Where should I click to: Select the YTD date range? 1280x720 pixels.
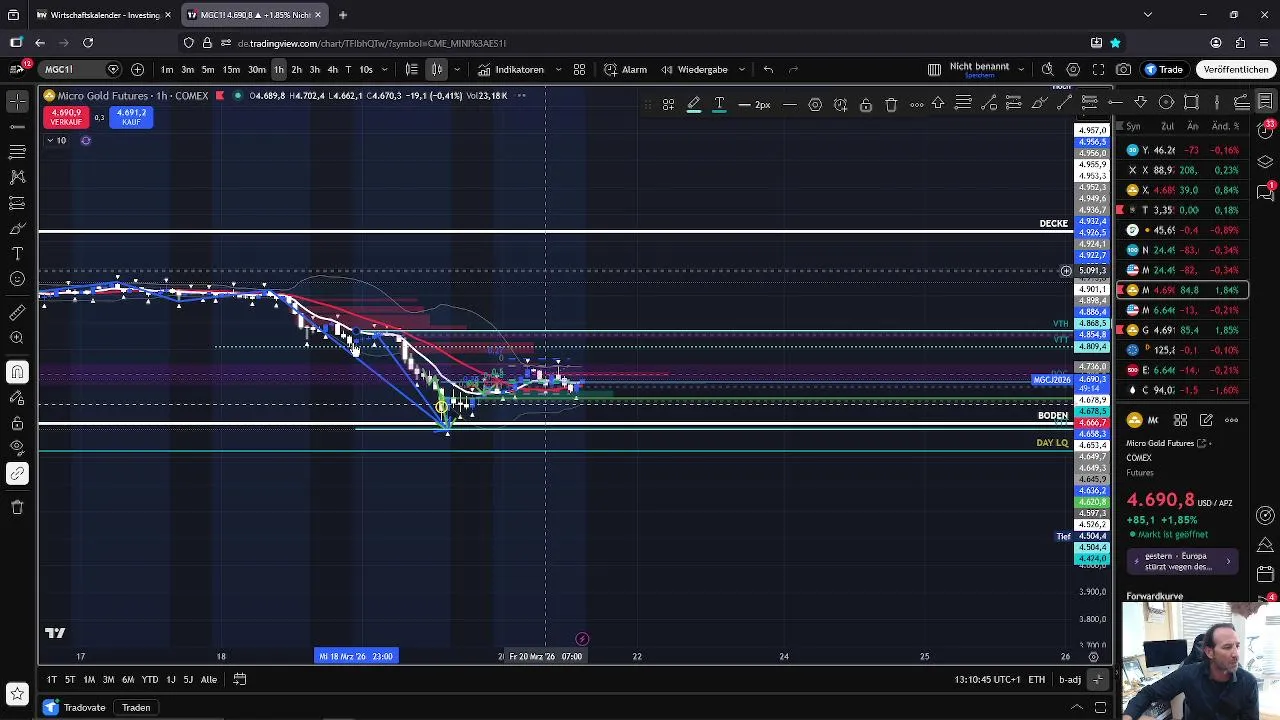click(150, 679)
